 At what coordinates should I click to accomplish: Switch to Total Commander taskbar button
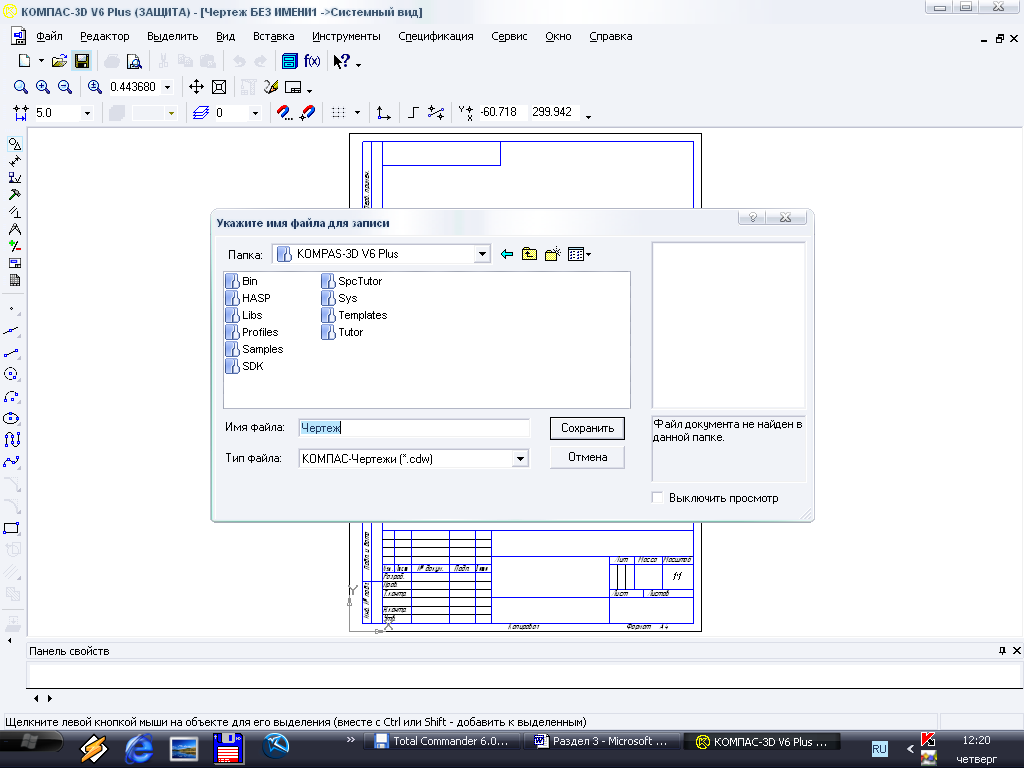coord(442,741)
